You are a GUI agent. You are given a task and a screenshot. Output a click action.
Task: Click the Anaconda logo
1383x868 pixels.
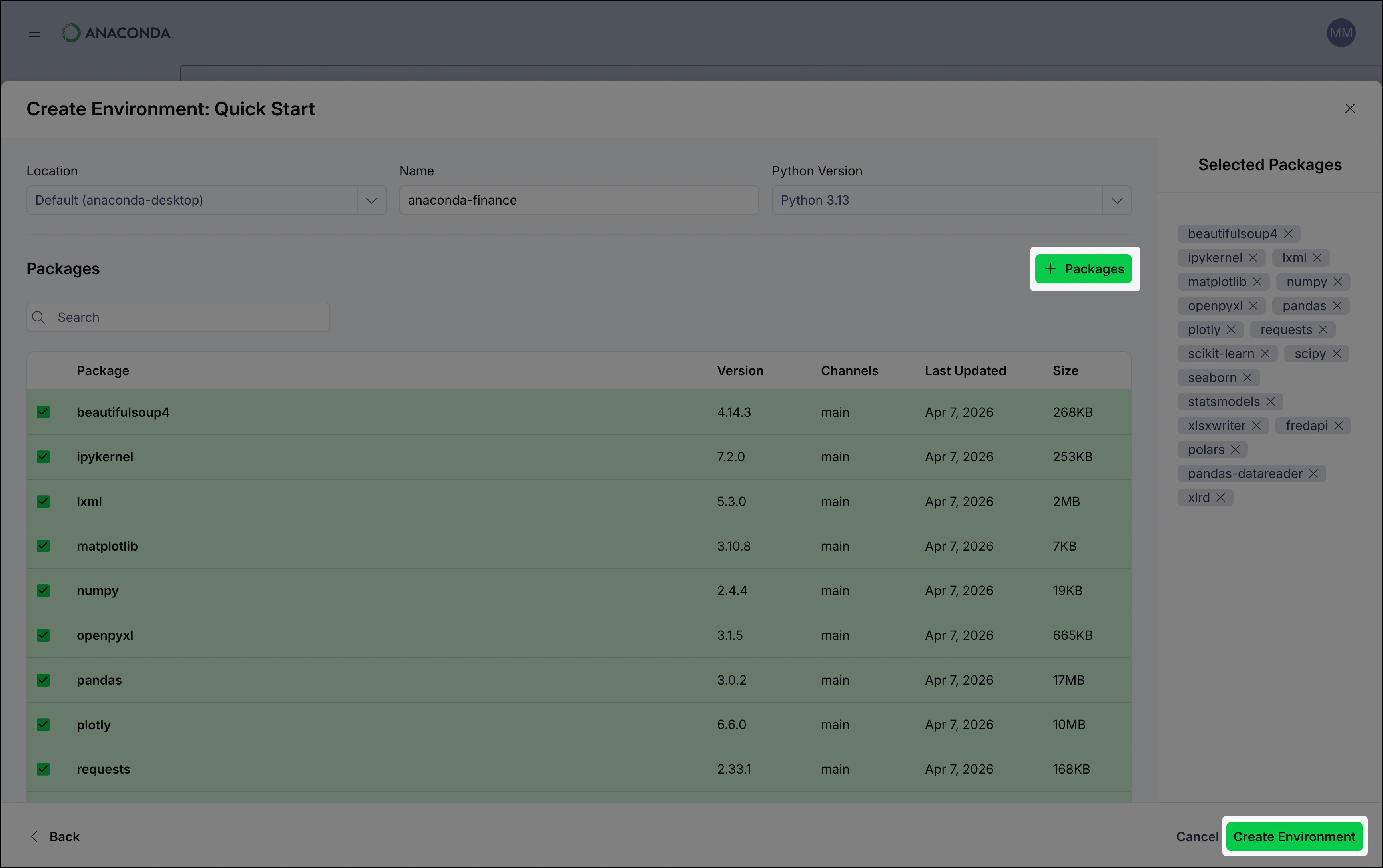click(117, 33)
